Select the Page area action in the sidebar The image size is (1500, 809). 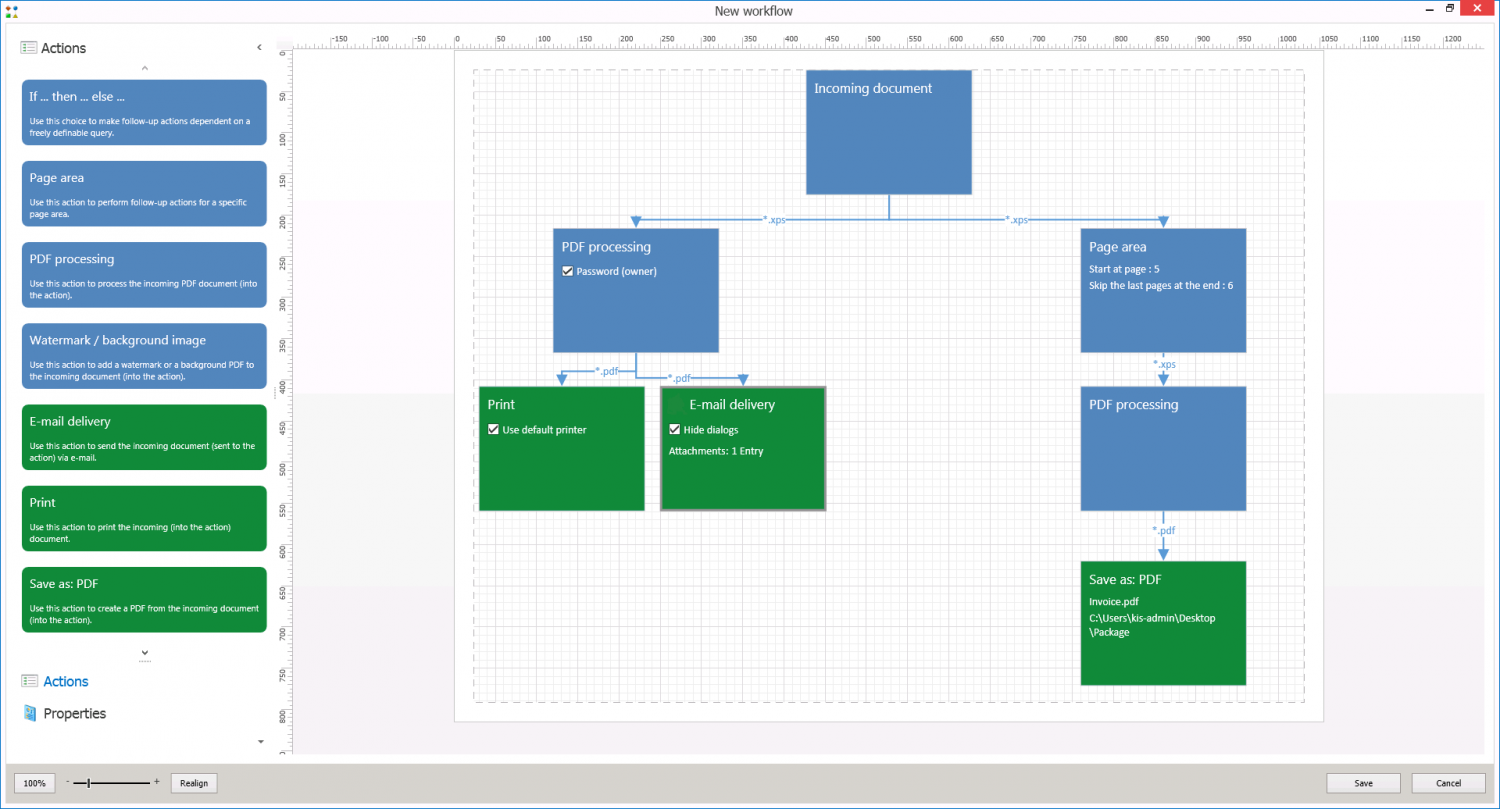pyautogui.click(x=144, y=193)
